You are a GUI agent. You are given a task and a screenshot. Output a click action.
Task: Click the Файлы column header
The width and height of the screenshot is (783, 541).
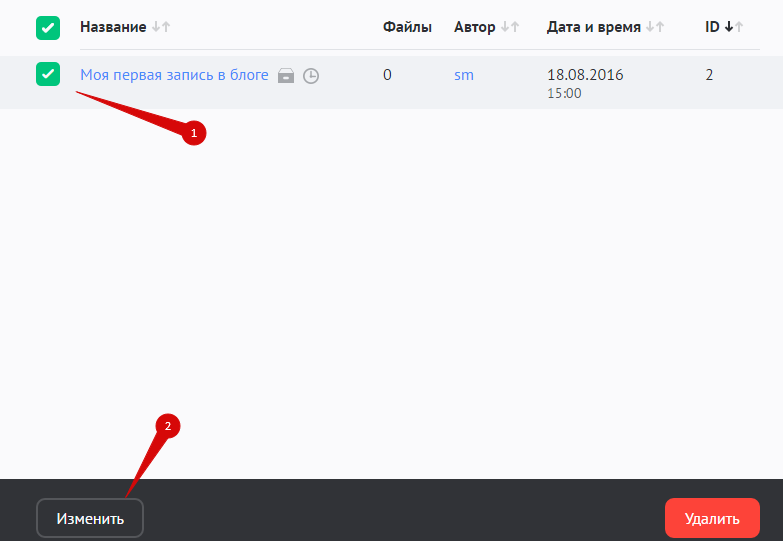(407, 27)
